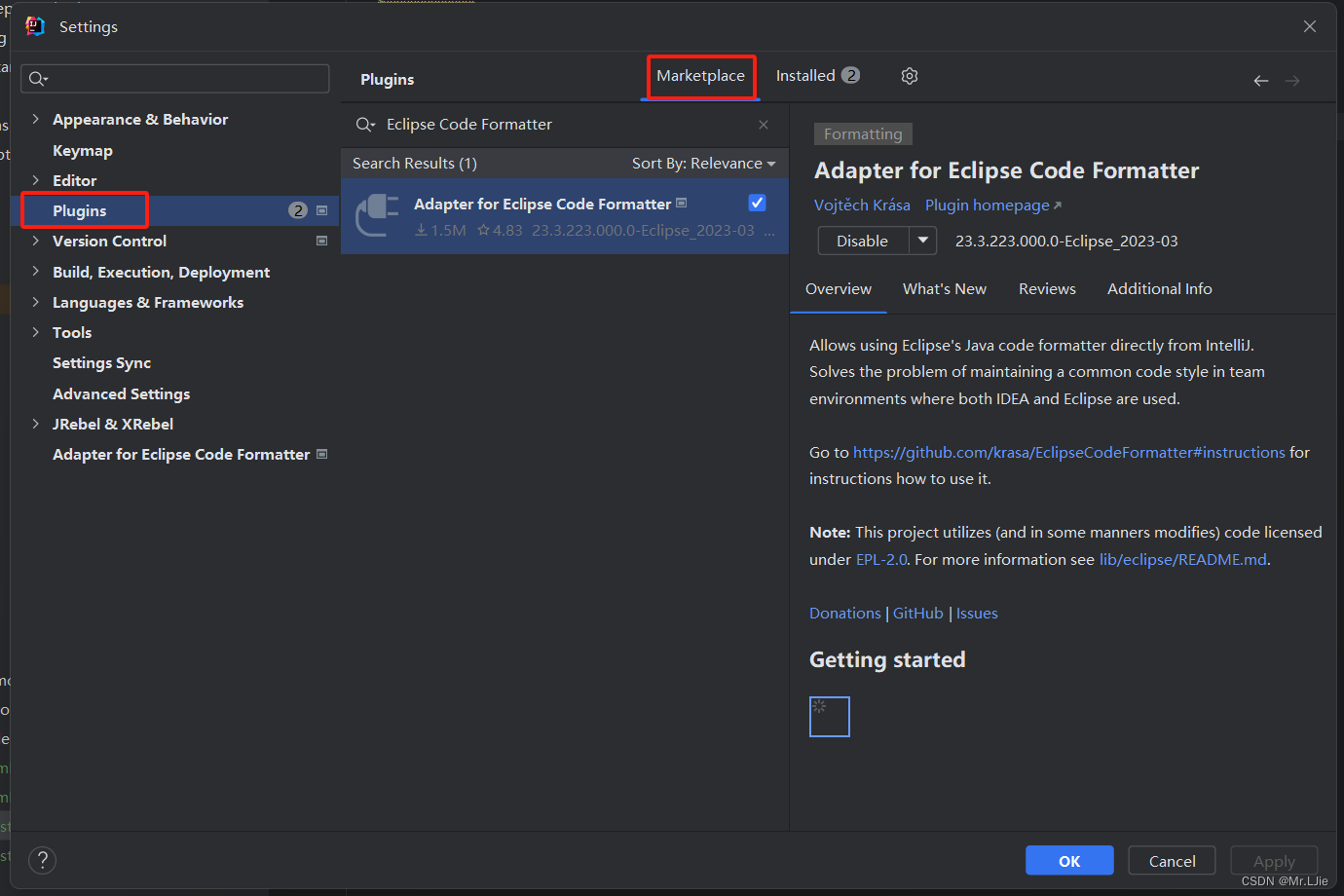
Task: Open the Plugin homepage link
Action: (x=993, y=205)
